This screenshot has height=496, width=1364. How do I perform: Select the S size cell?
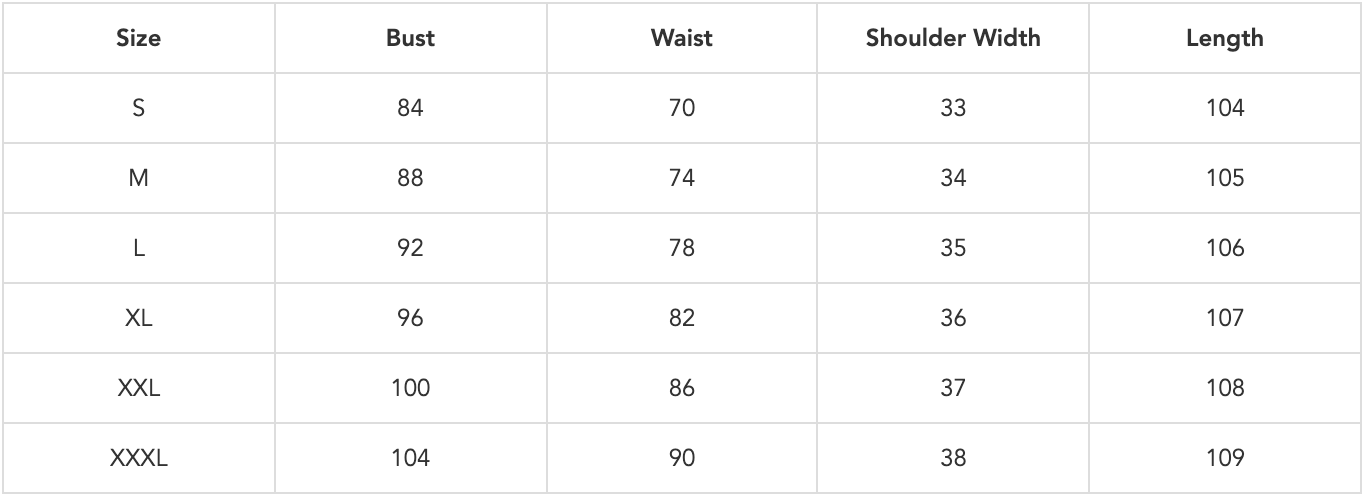click(x=139, y=108)
